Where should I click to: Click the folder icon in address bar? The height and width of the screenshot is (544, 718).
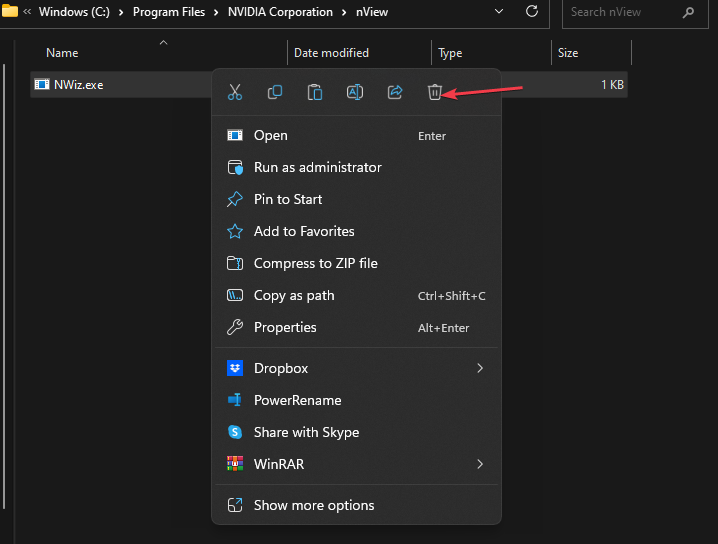click(10, 11)
